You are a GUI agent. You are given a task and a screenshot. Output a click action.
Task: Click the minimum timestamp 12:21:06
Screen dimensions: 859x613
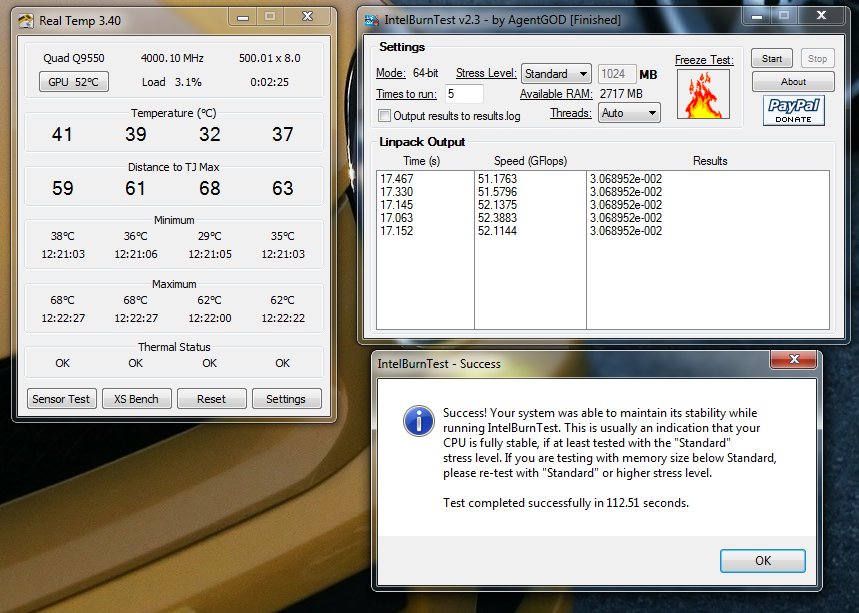pos(136,254)
